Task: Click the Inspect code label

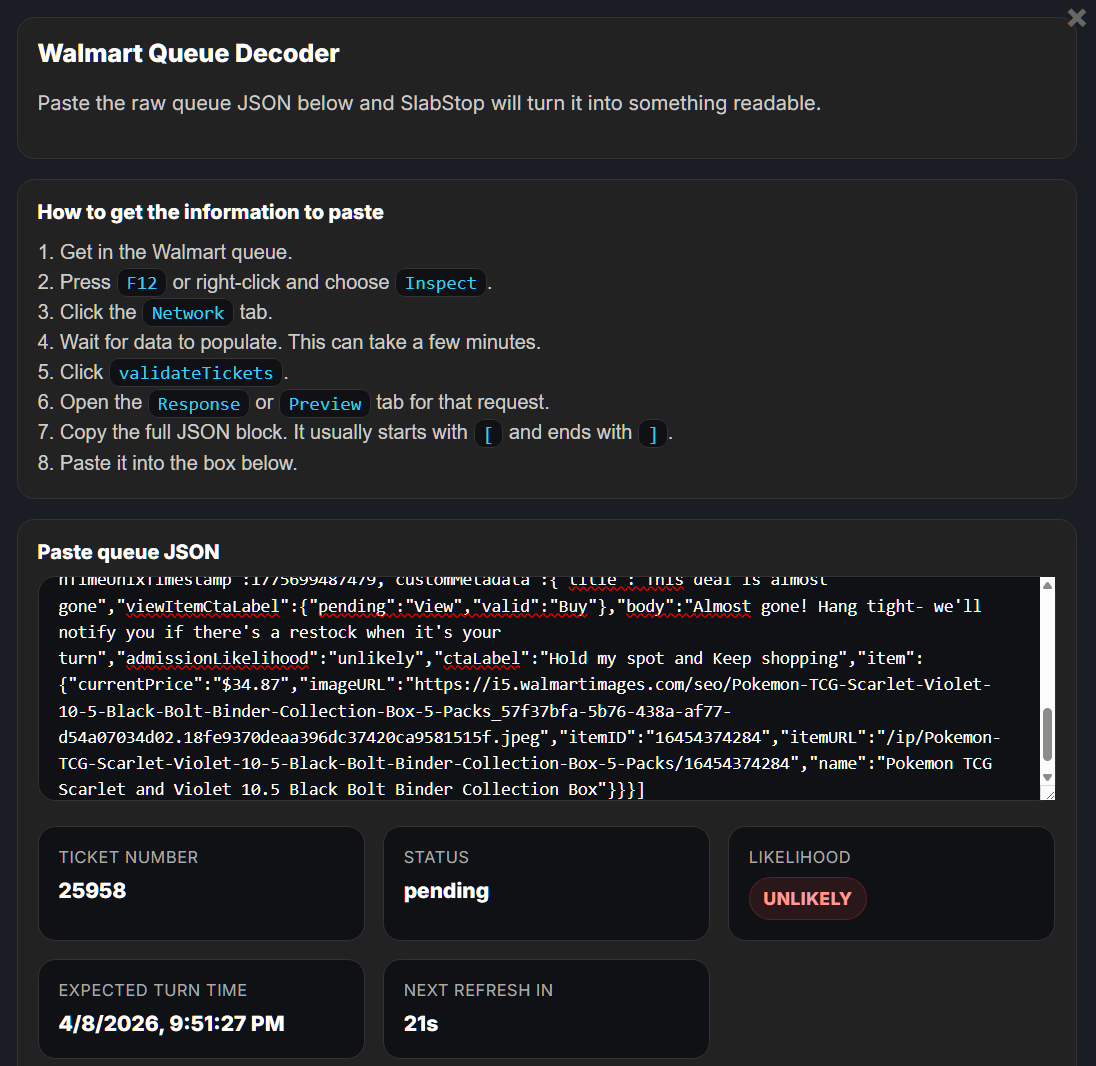Action: (x=440, y=282)
